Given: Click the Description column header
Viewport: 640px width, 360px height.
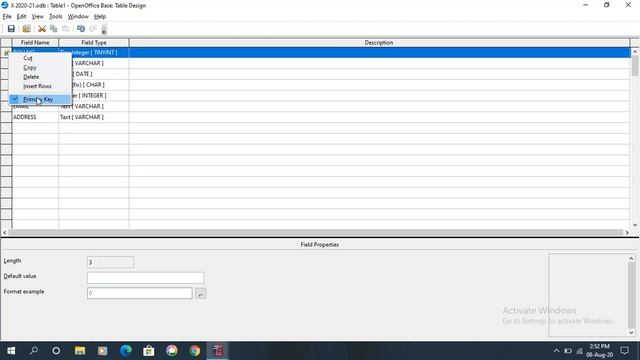Looking at the screenshot, I should point(379,42).
